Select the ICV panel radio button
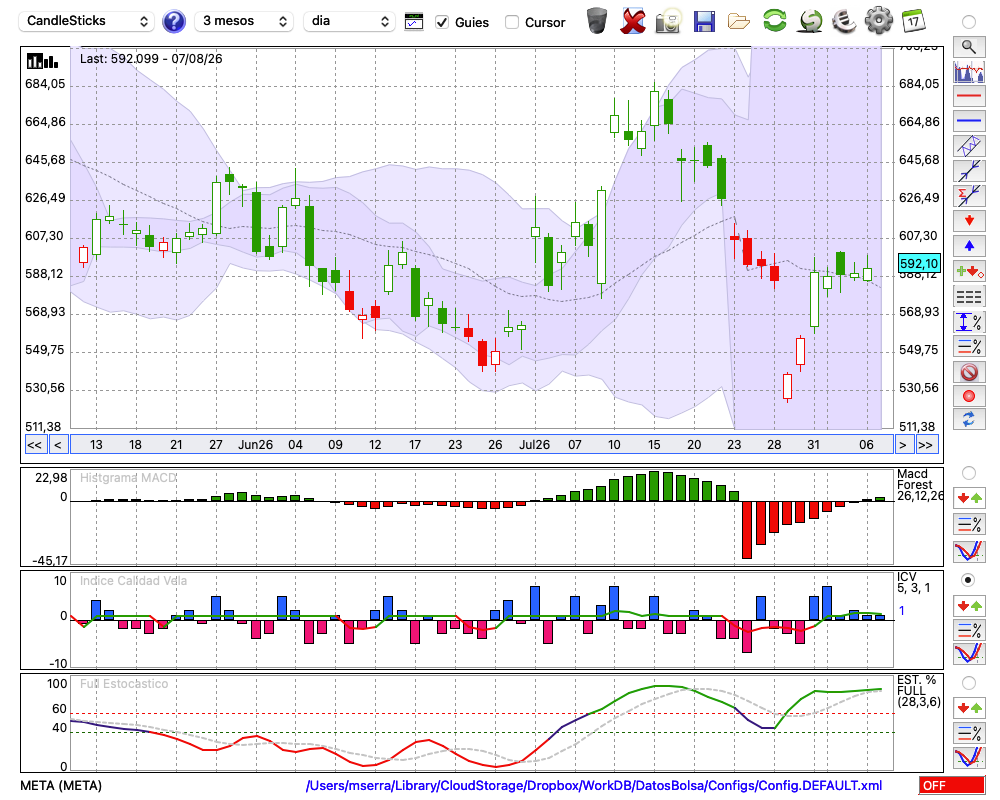This screenshot has width=1000, height=800. (x=968, y=580)
